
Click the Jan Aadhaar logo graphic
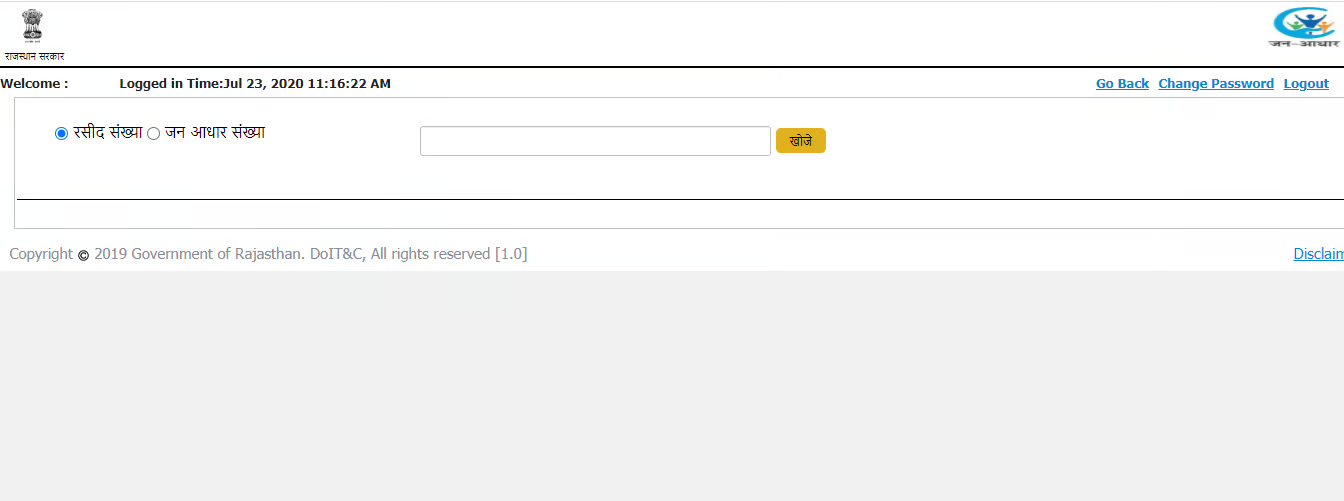click(x=1304, y=21)
